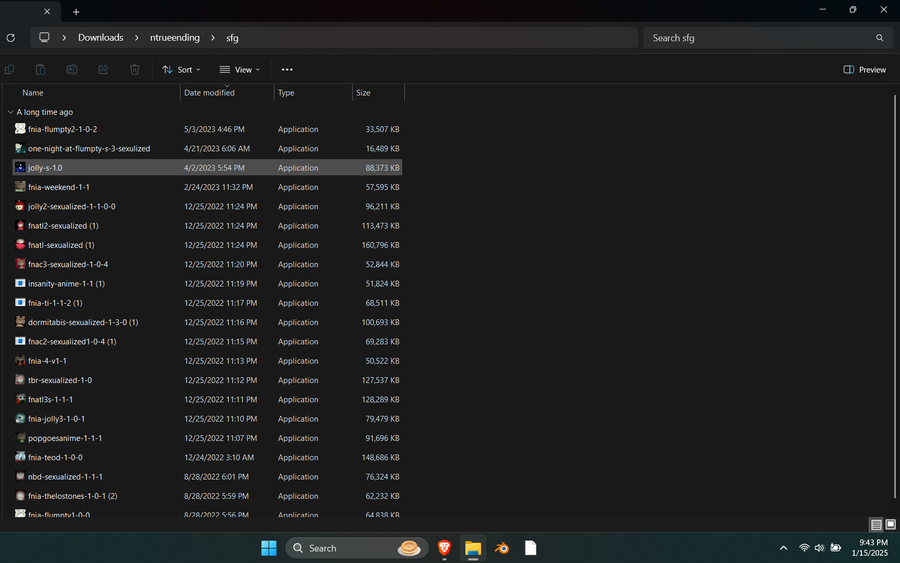Click the Share toolbar icon
The width and height of the screenshot is (900, 563).
tap(103, 69)
